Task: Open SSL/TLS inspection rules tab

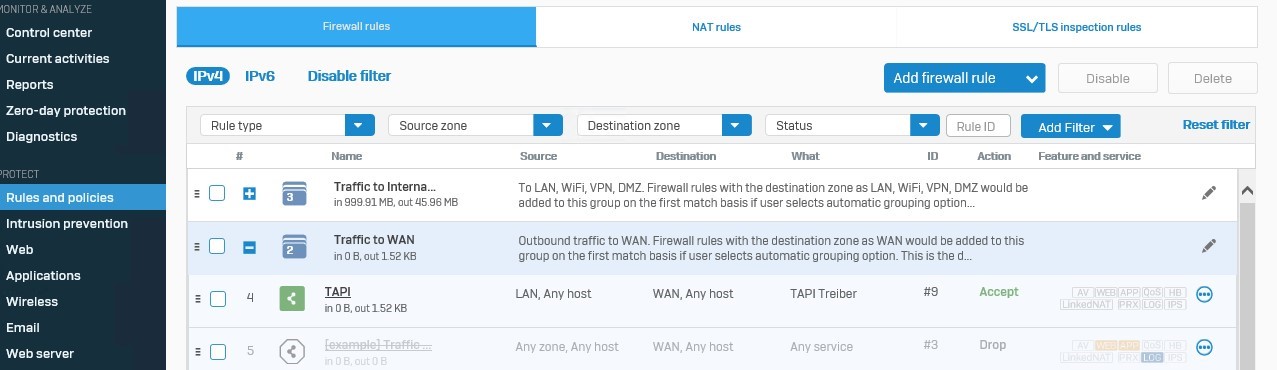Action: pos(1076,27)
